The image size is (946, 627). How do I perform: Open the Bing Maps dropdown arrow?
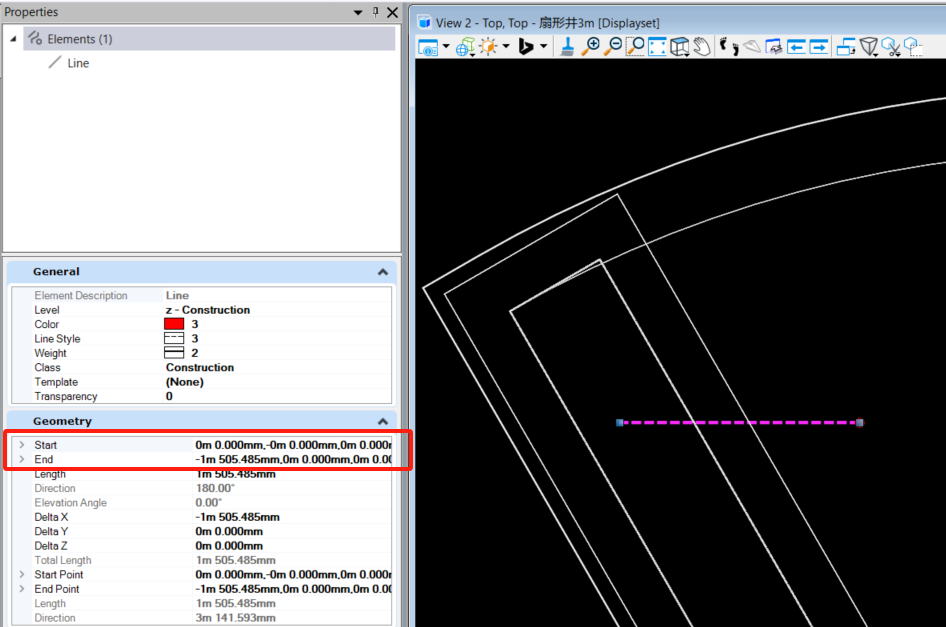click(544, 47)
